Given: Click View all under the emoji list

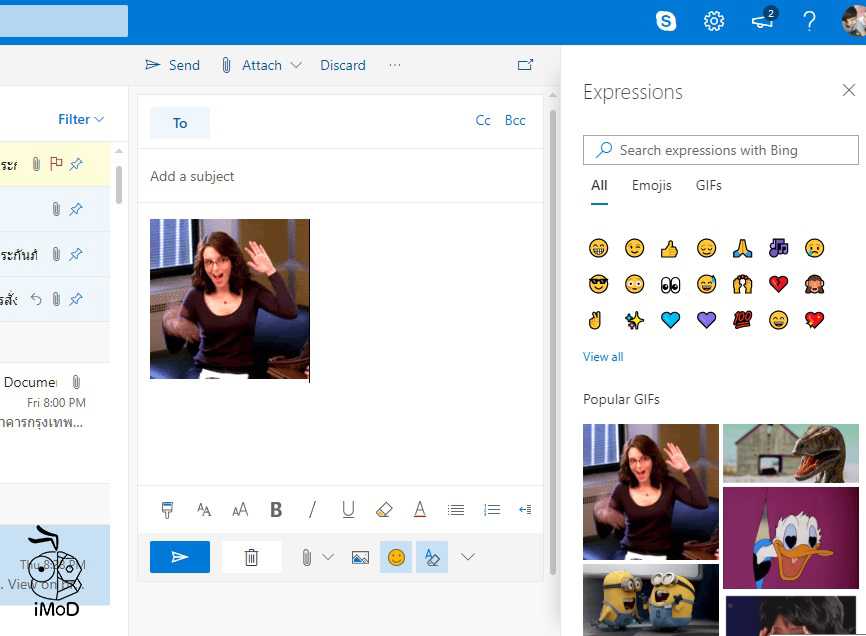Looking at the screenshot, I should tap(602, 356).
